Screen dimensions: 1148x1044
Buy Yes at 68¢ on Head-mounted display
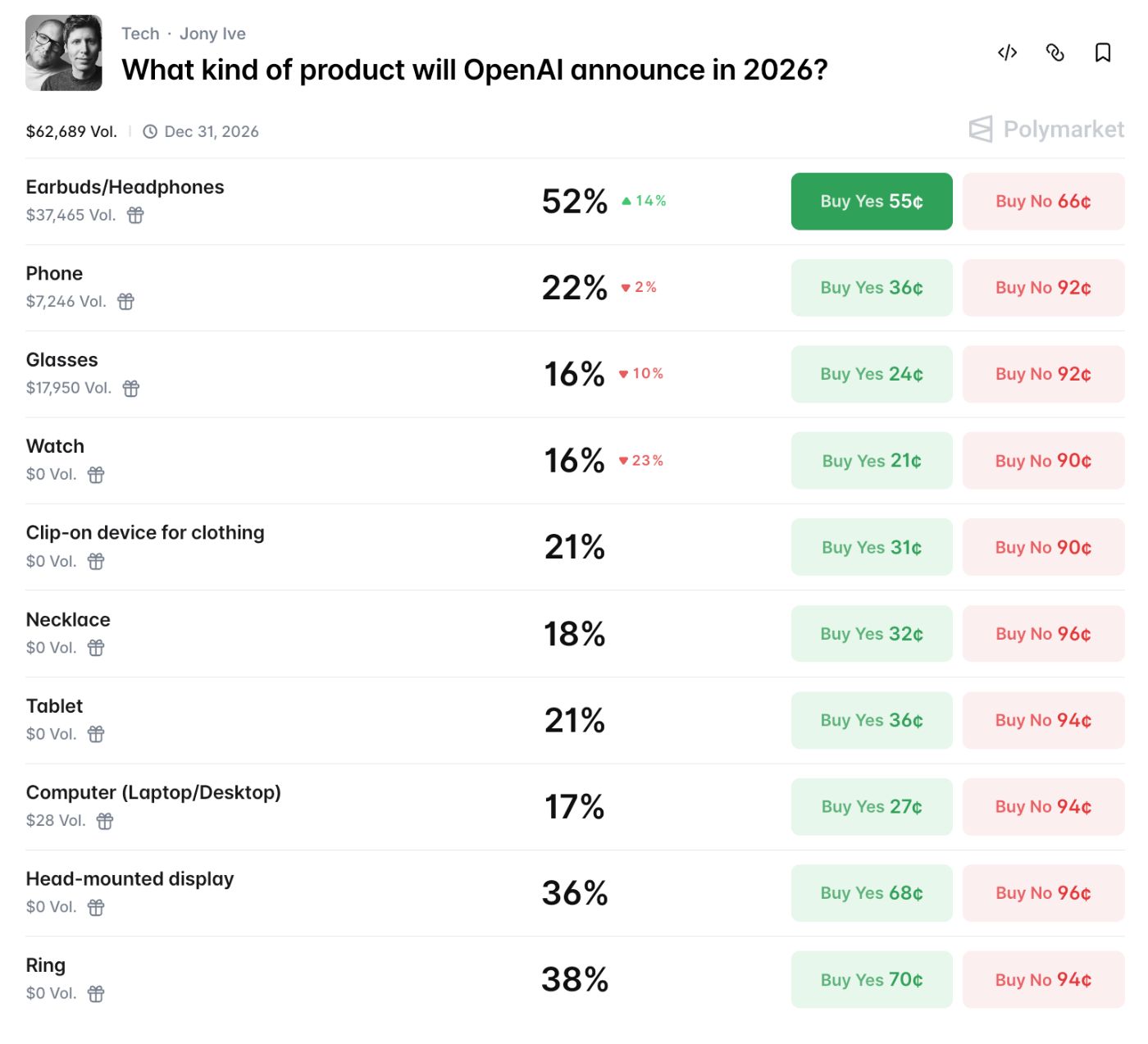pyautogui.click(x=871, y=893)
